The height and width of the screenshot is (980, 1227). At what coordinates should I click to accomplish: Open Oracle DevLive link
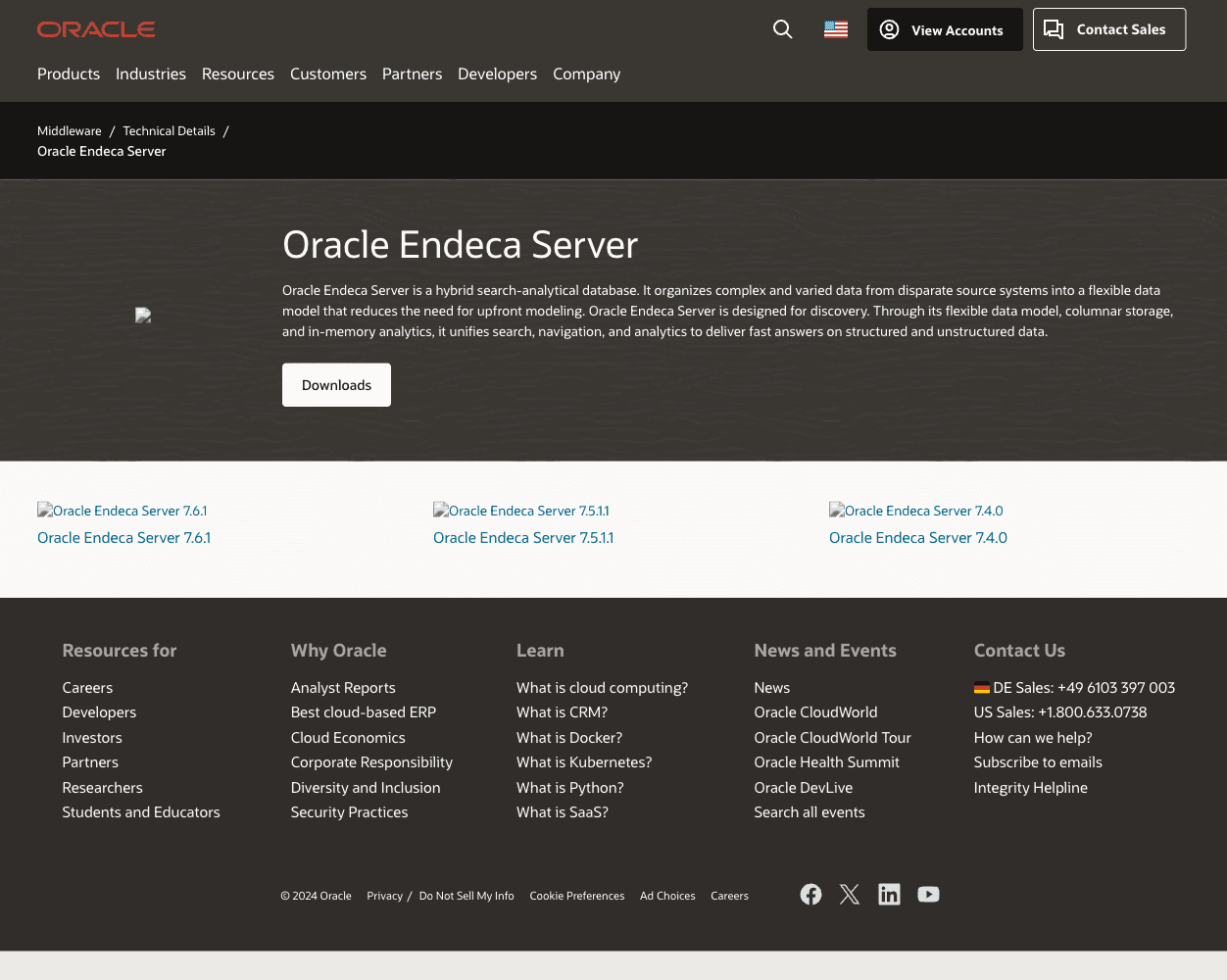pyautogui.click(x=803, y=787)
